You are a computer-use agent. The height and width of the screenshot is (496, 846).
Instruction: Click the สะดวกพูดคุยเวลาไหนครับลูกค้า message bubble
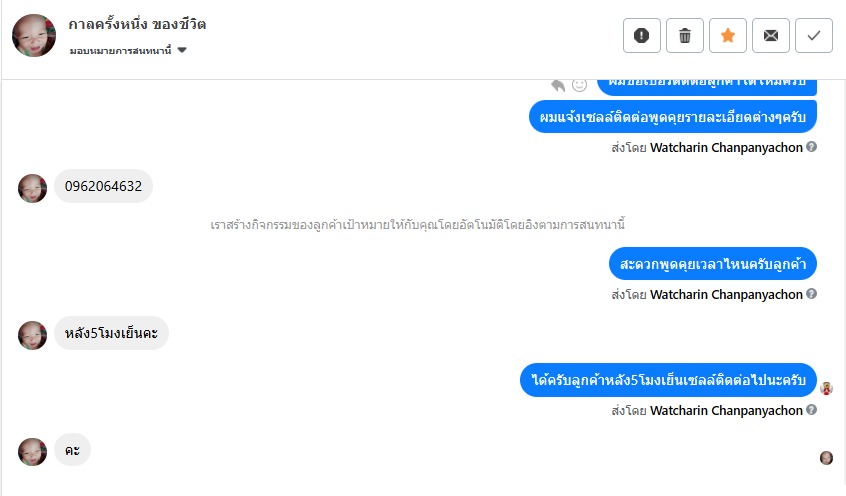point(712,264)
